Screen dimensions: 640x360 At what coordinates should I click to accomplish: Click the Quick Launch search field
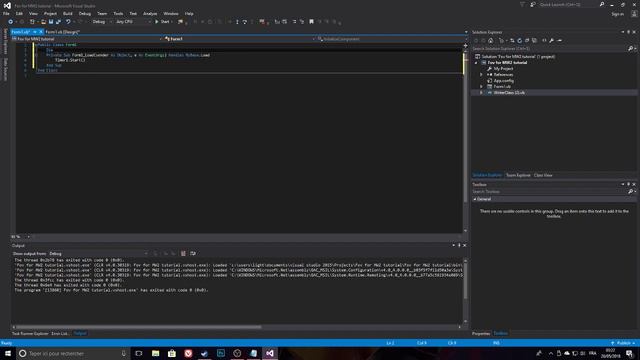point(568,4)
